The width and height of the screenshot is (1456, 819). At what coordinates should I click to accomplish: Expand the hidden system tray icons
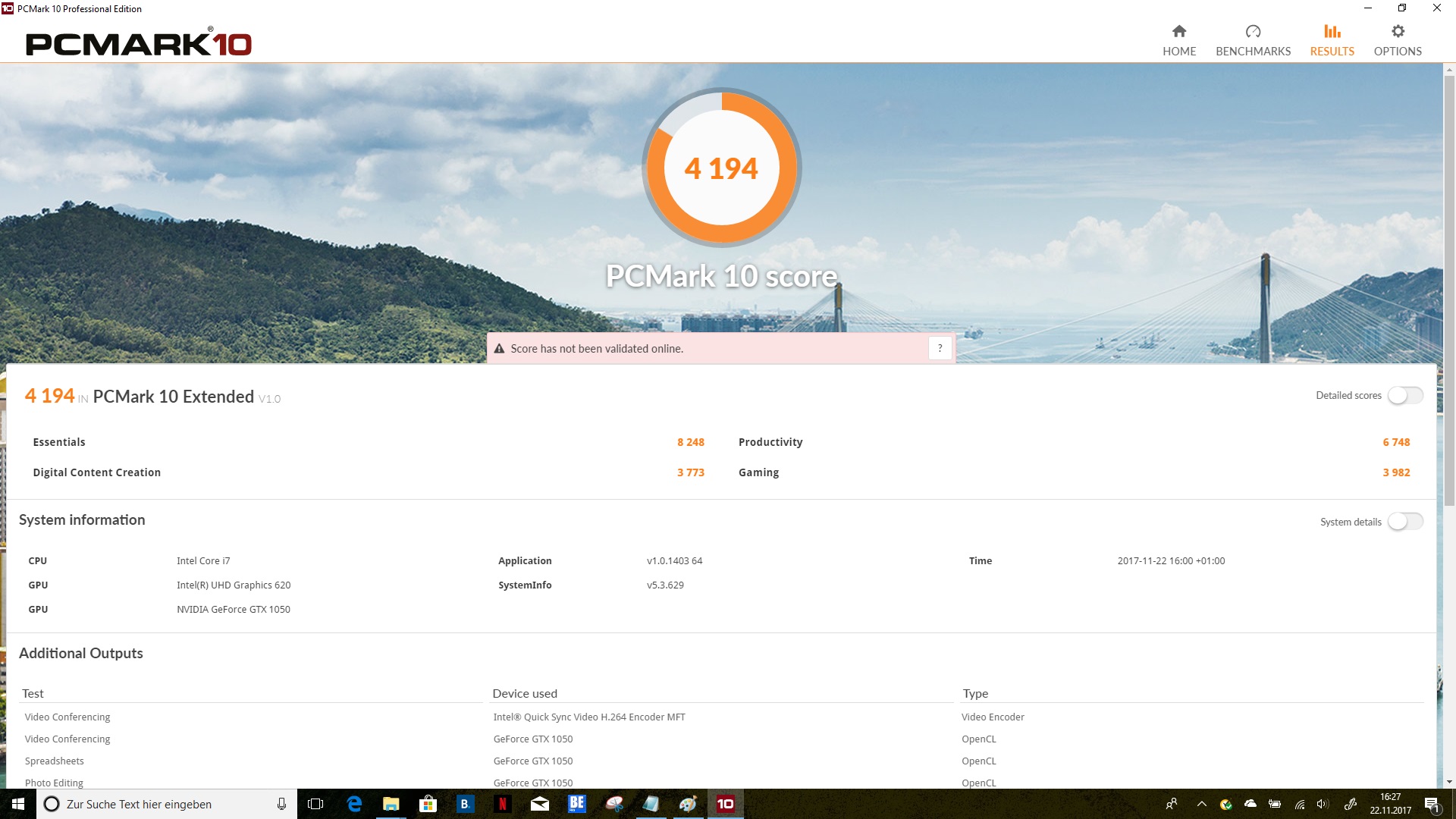pos(1201,804)
